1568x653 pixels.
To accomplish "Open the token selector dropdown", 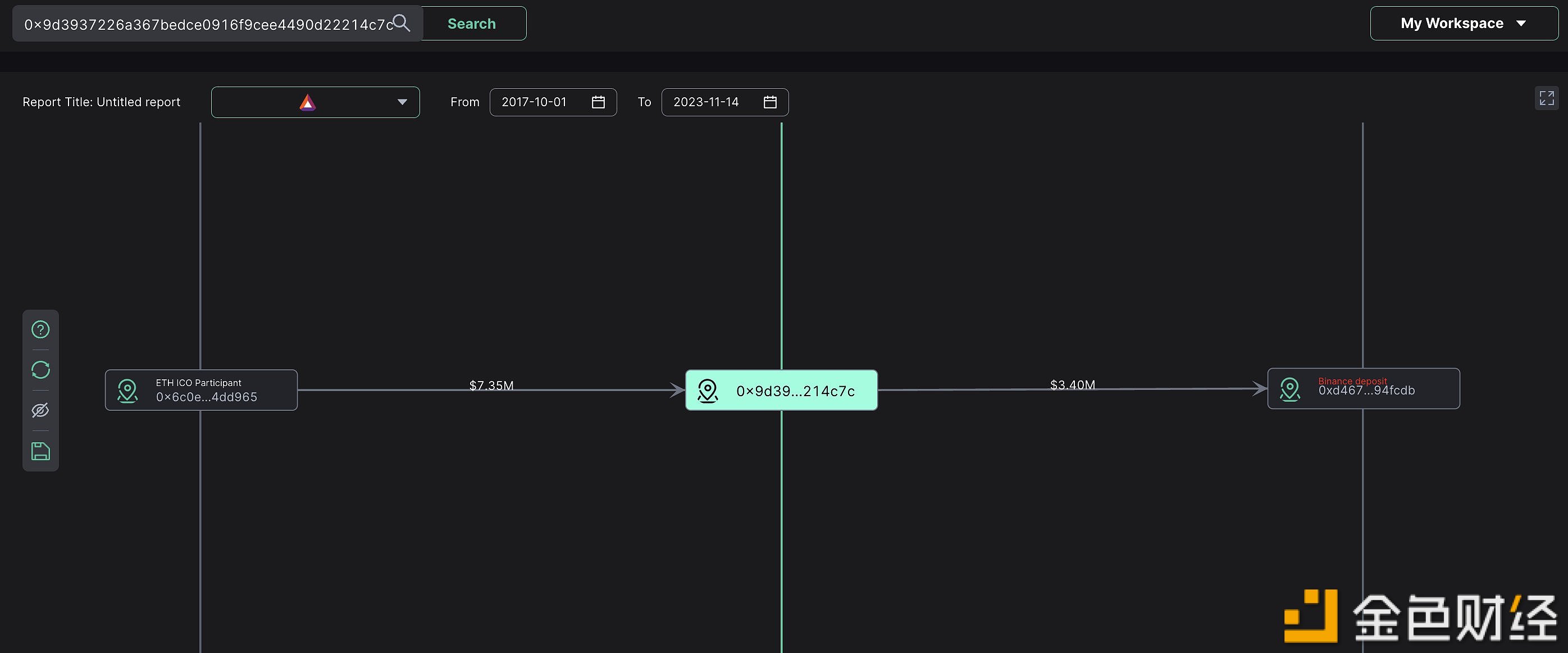I will [315, 102].
